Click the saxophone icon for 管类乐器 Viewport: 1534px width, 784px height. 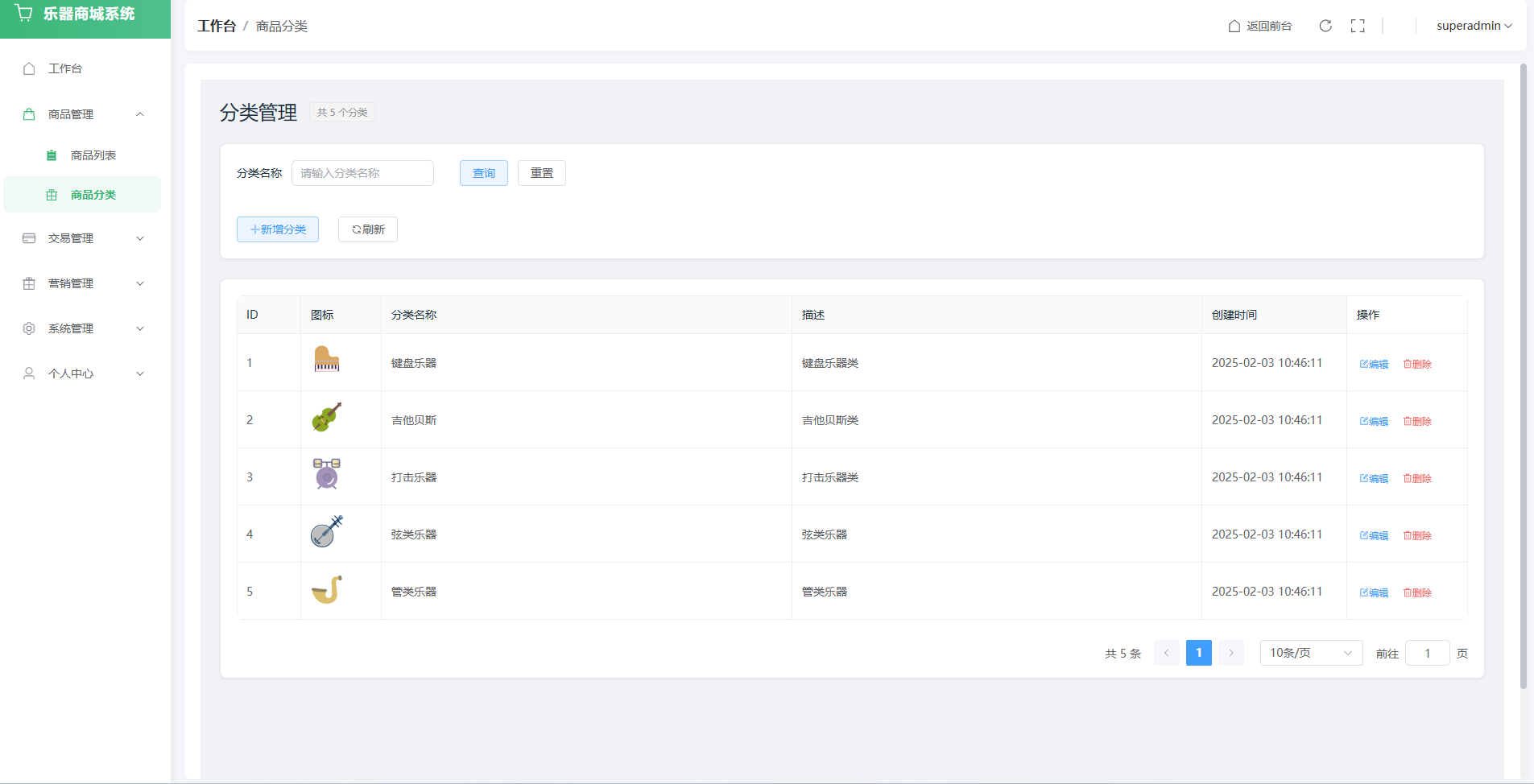pyautogui.click(x=326, y=589)
